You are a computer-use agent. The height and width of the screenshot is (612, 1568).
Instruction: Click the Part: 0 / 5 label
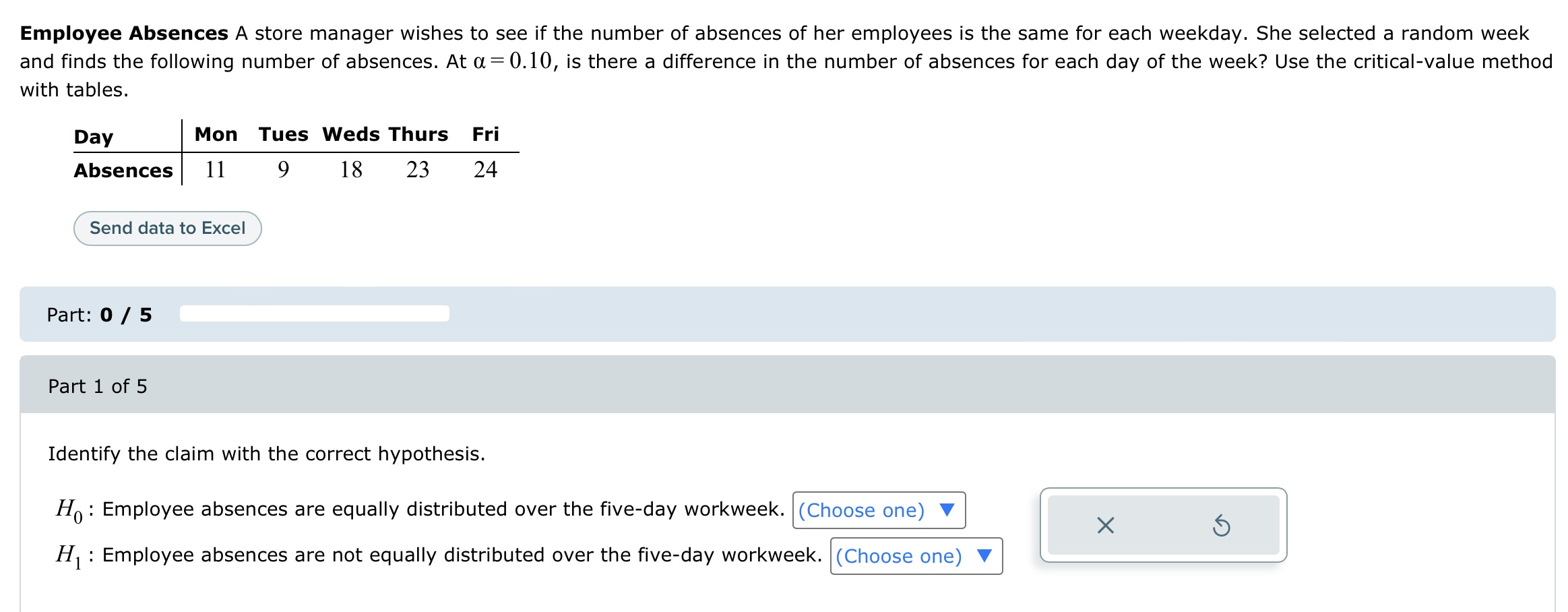98,313
